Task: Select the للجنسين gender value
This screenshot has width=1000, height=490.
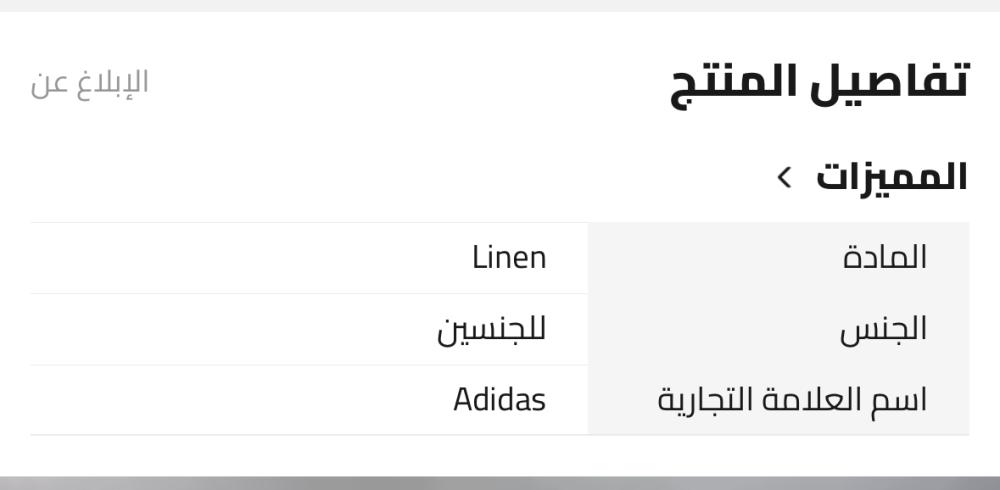Action: point(491,330)
